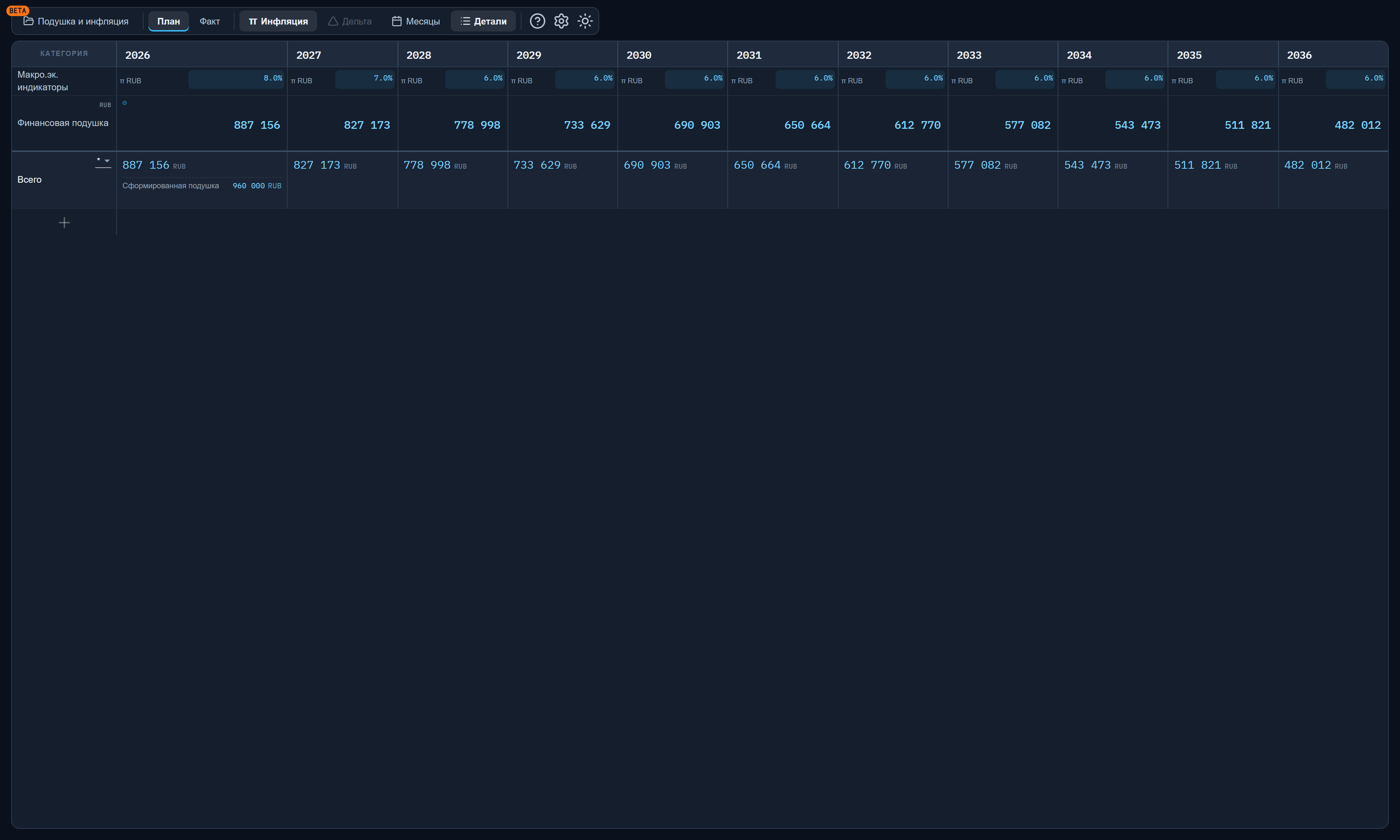Screen dimensions: 1400x840
Task: Select Финансовая подушка value 612 770
Action: point(917,125)
